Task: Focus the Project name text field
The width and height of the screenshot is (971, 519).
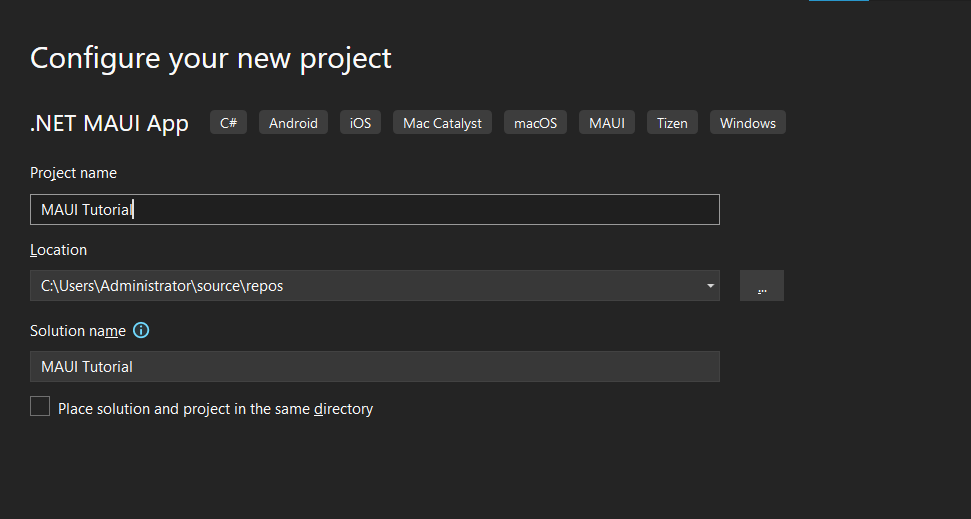Action: tap(374, 210)
